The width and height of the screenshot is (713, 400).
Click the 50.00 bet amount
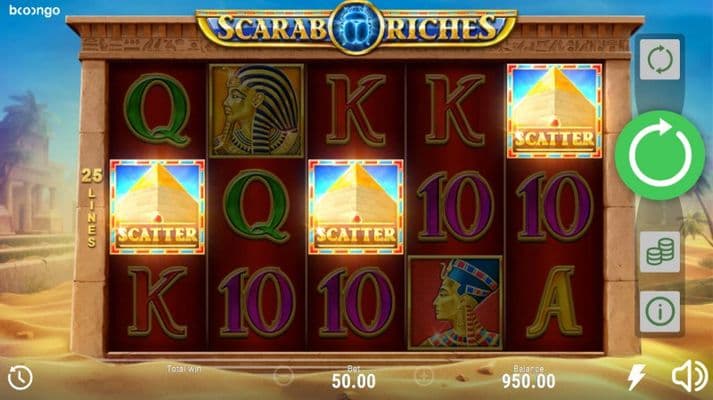[353, 381]
